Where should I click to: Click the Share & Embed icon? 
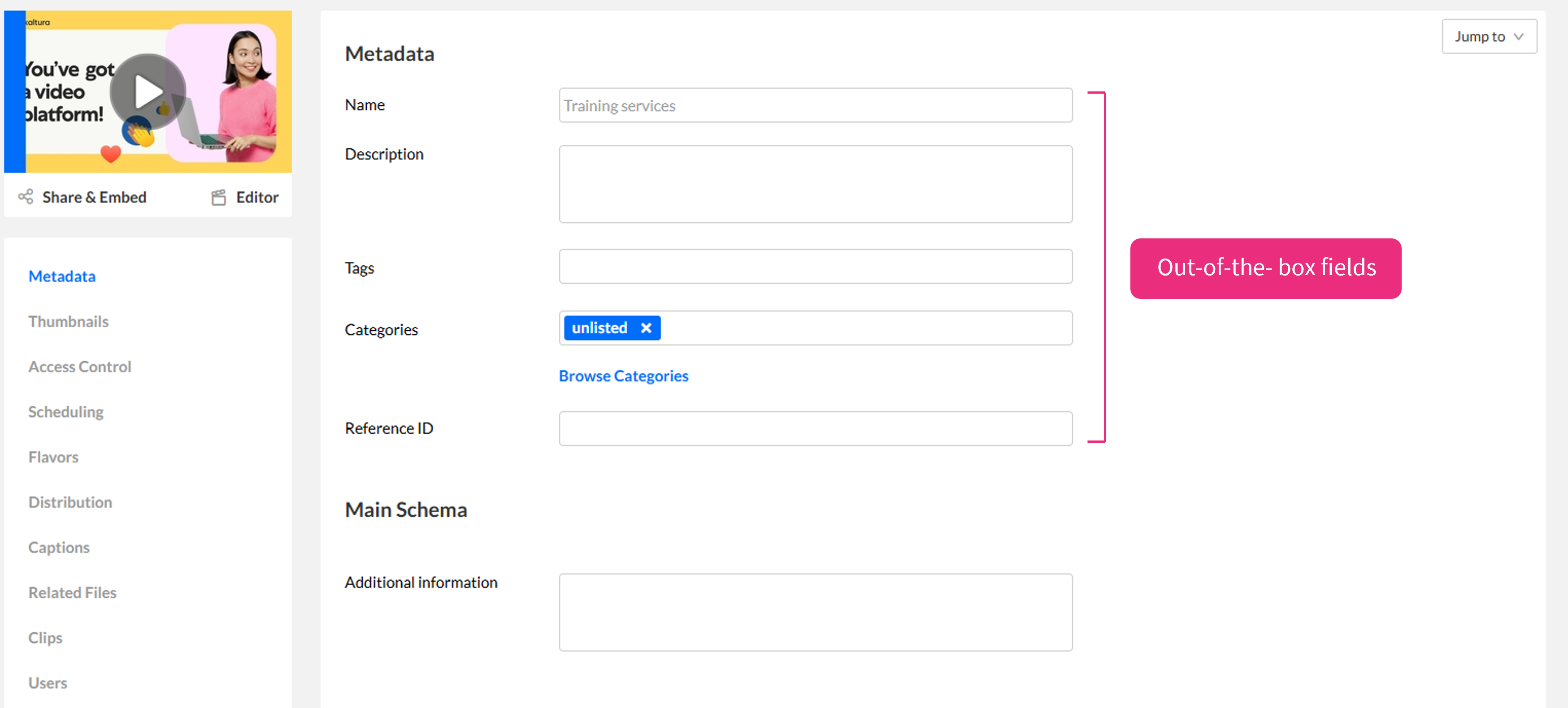(26, 196)
